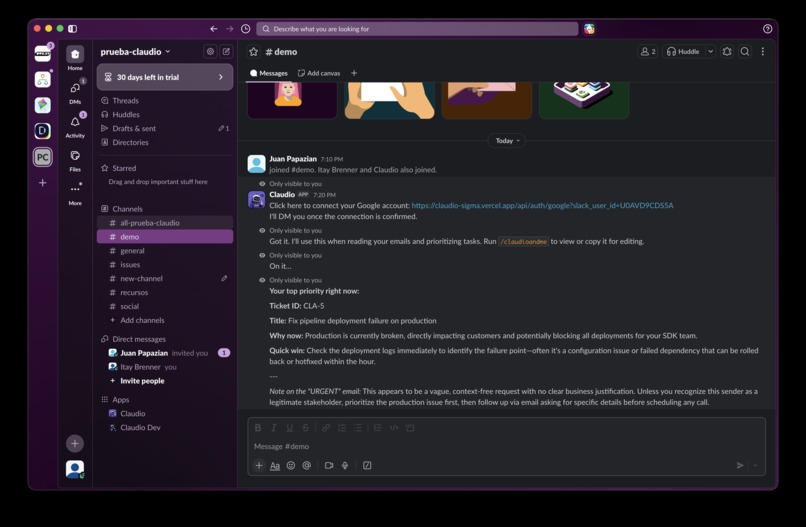View the 2 channel members
Viewport: 806px width, 527px height.
coord(648,51)
